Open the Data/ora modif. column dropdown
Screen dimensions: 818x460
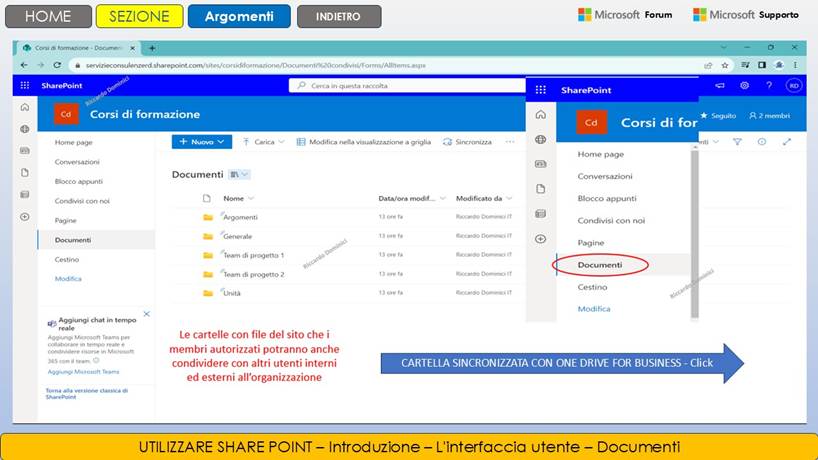click(x=443, y=198)
